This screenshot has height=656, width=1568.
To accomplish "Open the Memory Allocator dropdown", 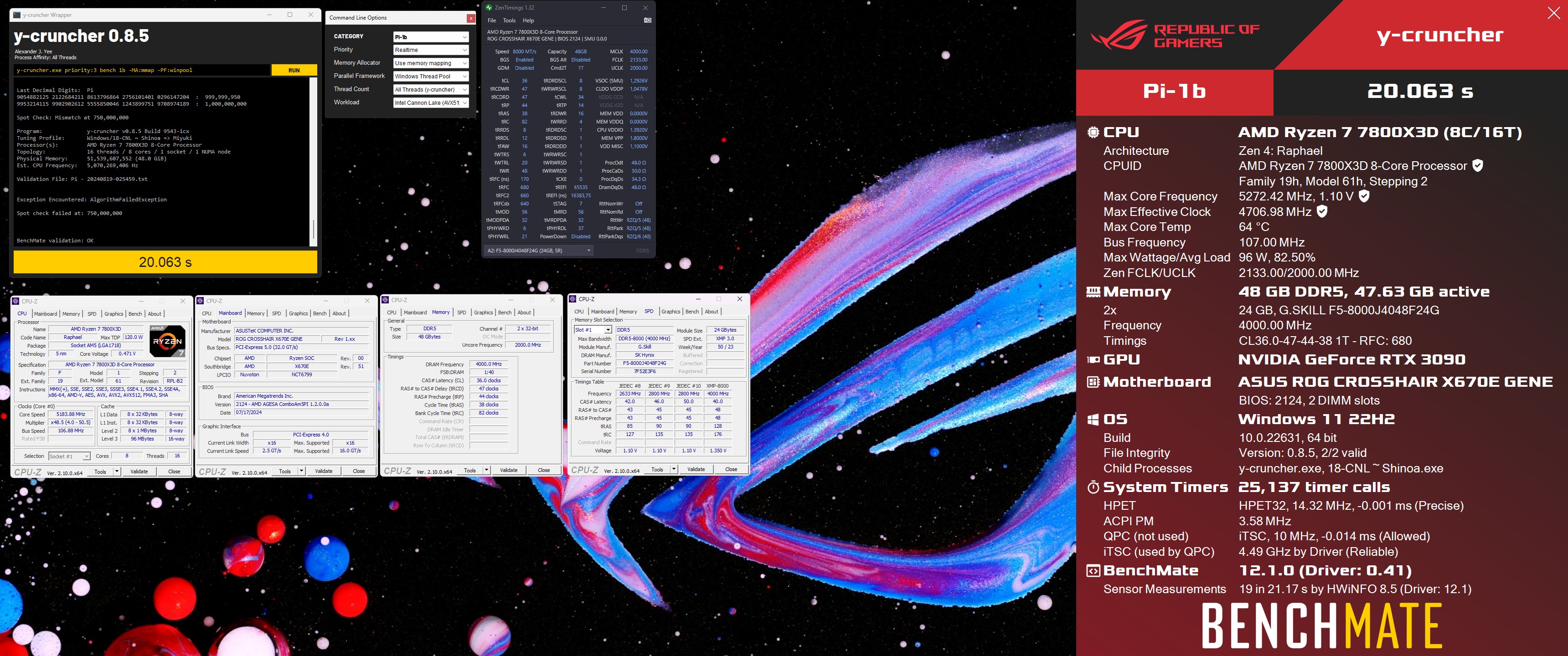I will [430, 63].
